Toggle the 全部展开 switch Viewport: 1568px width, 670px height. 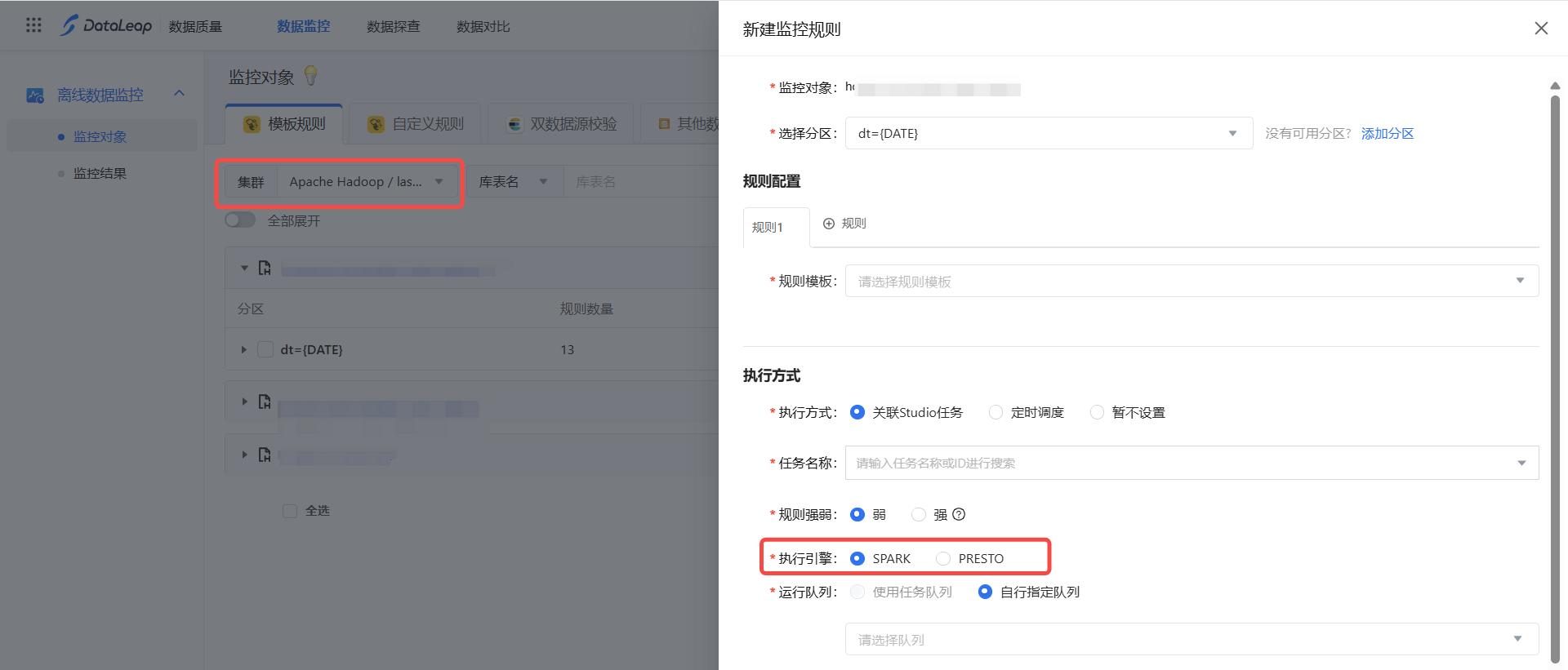tap(240, 220)
